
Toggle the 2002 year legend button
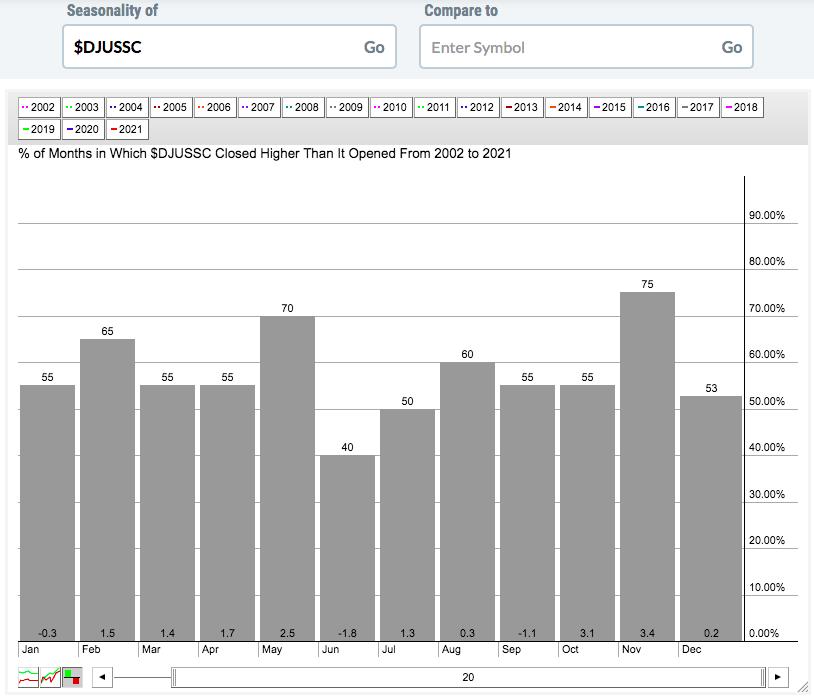[x=39, y=107]
